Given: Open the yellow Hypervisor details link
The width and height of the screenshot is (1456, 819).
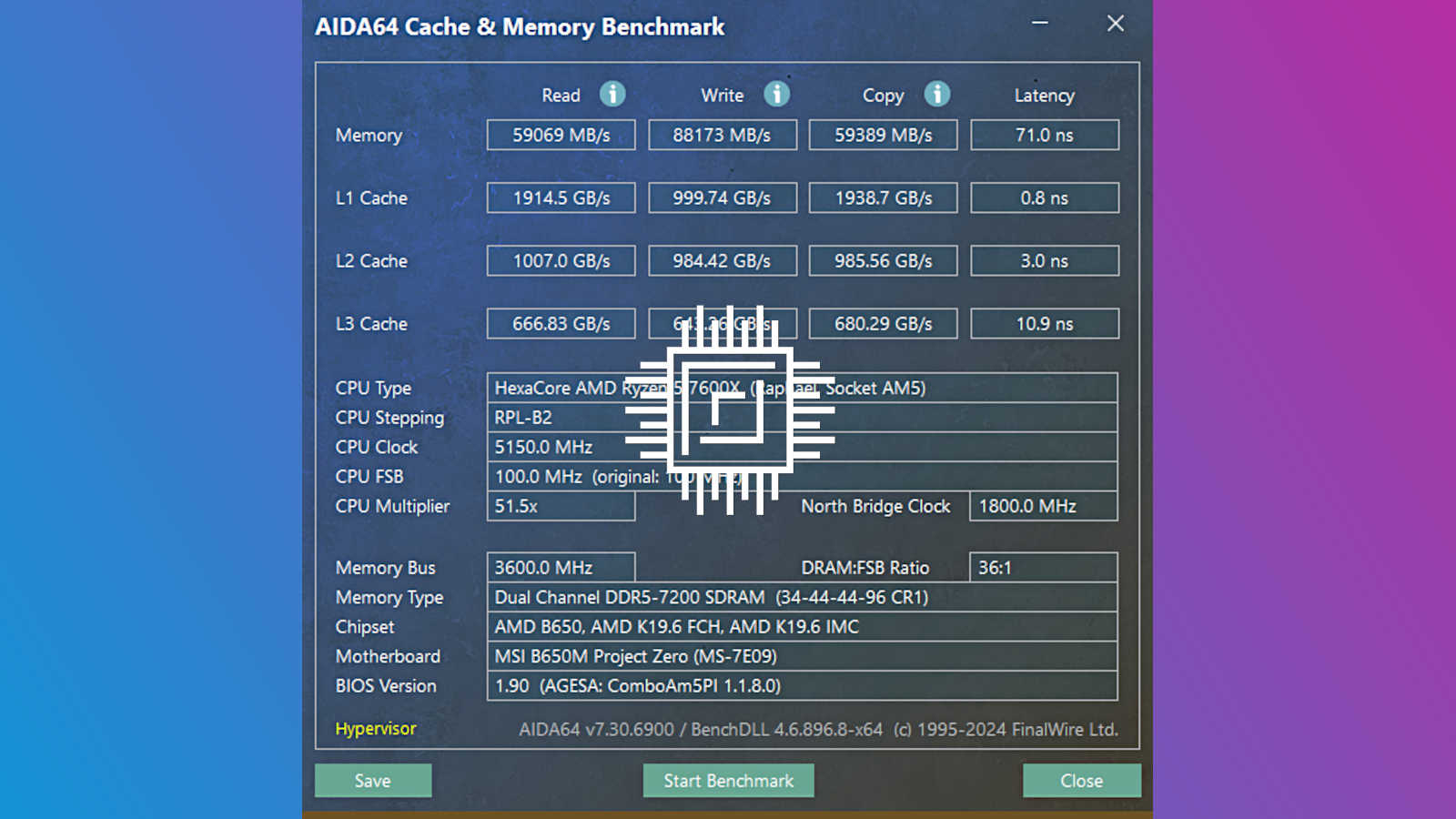Looking at the screenshot, I should click(374, 728).
